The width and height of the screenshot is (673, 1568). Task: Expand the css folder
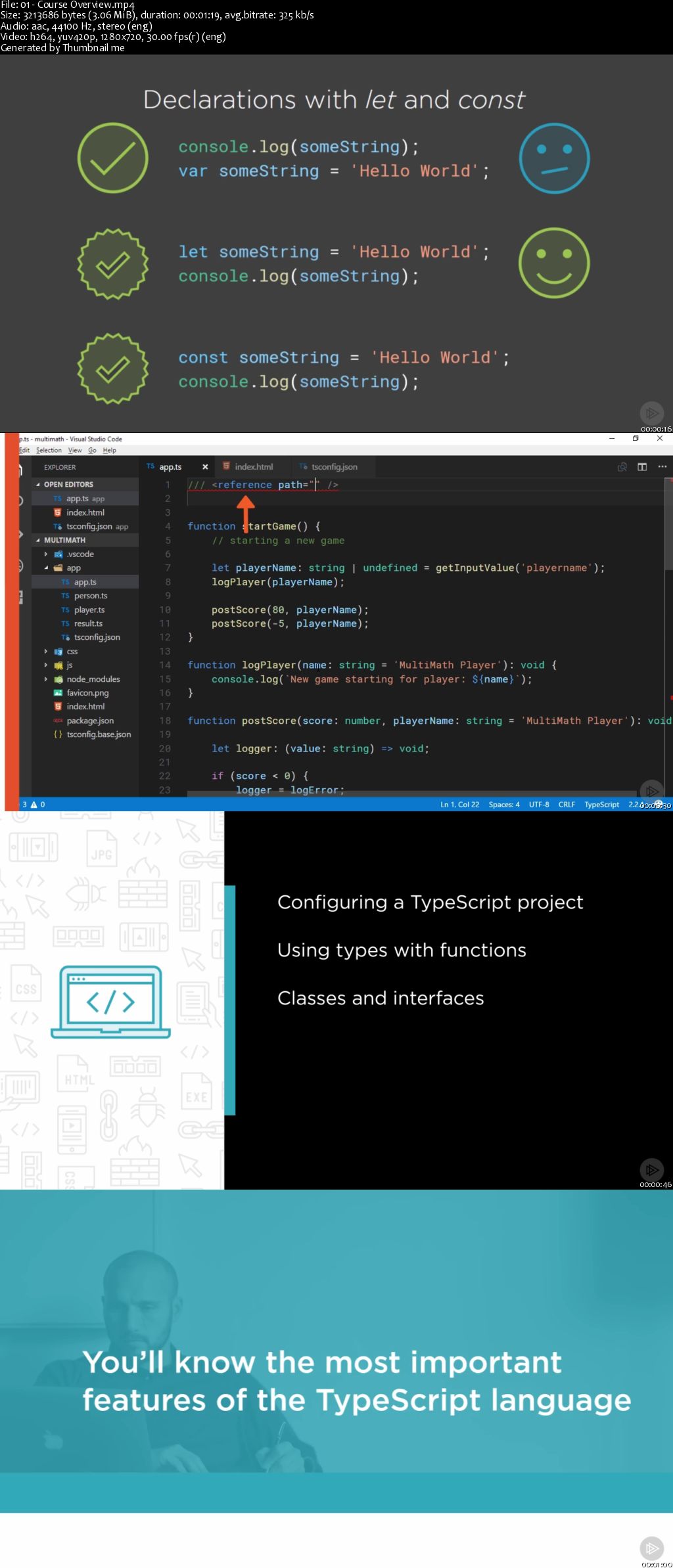(x=85, y=652)
